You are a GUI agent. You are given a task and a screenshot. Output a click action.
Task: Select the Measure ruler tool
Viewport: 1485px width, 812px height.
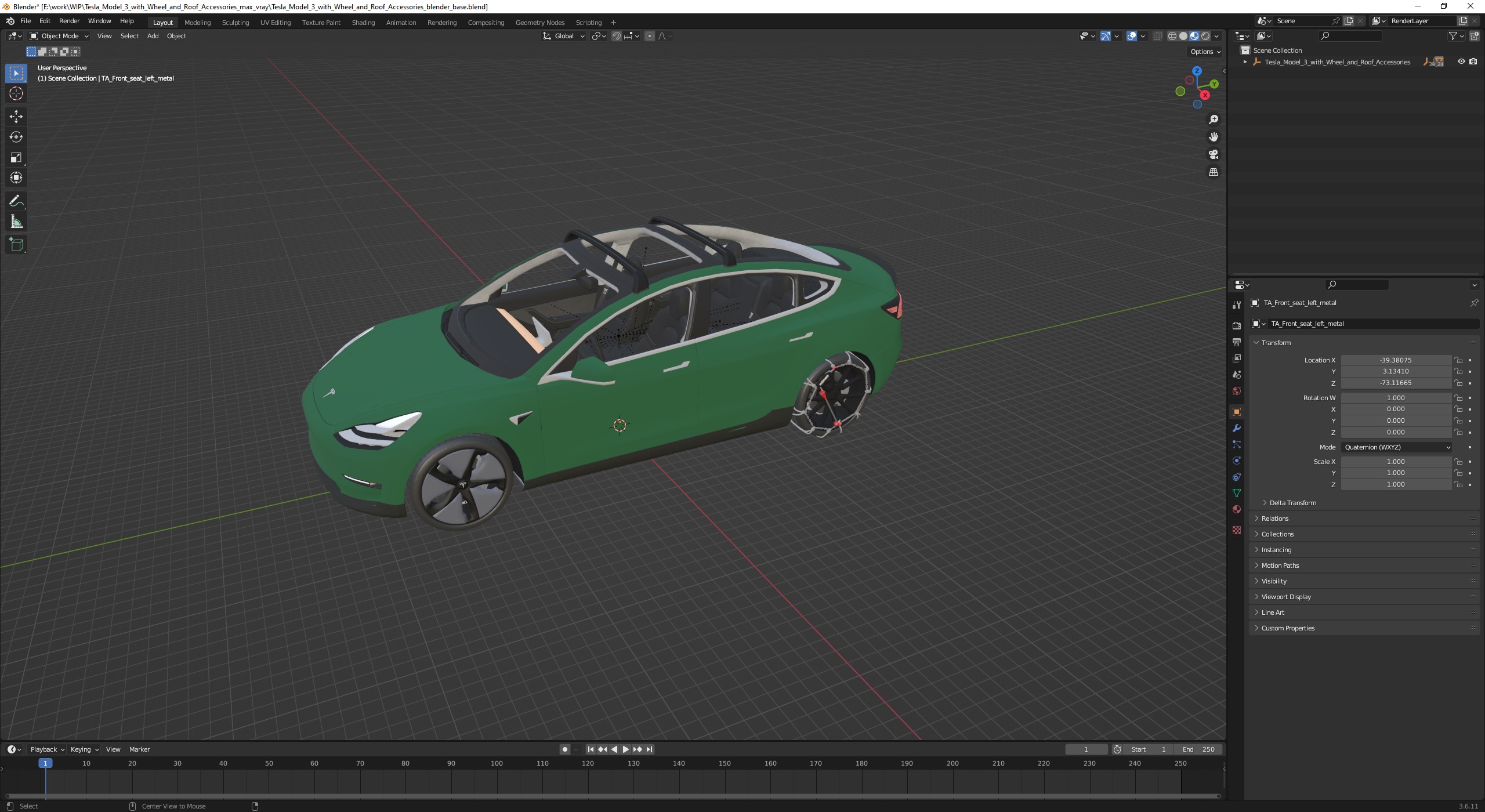pos(16,222)
